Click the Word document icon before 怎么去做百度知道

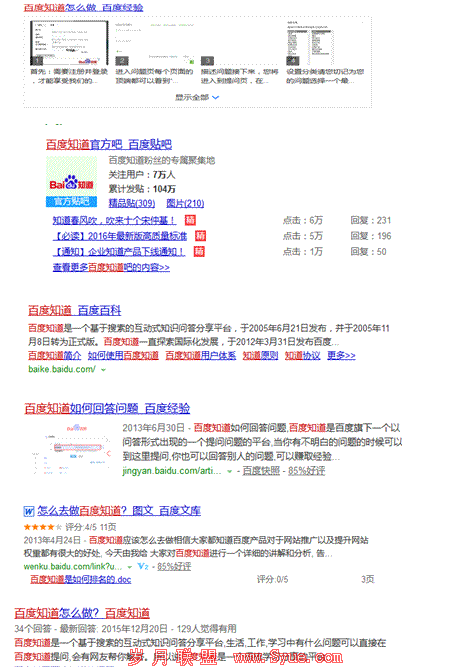pos(29,511)
